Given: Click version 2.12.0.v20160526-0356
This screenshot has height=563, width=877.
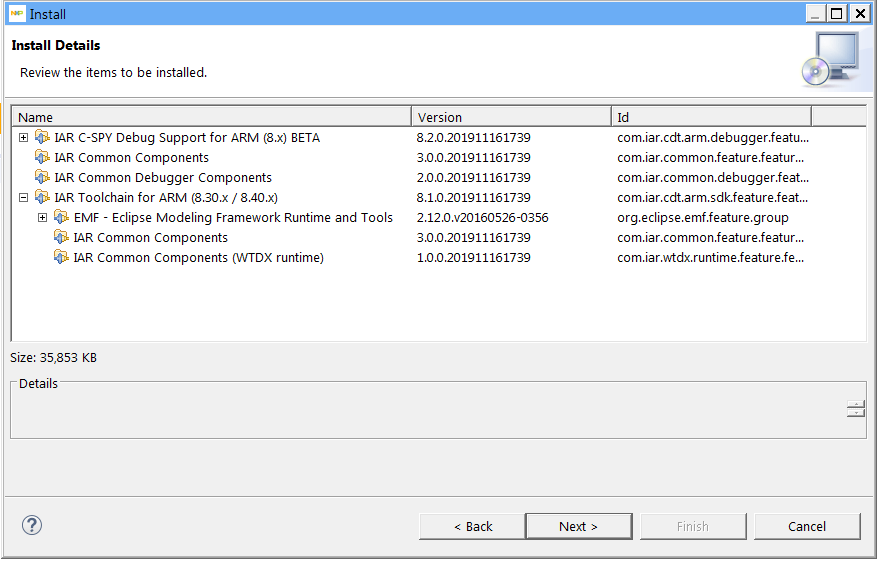Looking at the screenshot, I should click(x=483, y=217).
